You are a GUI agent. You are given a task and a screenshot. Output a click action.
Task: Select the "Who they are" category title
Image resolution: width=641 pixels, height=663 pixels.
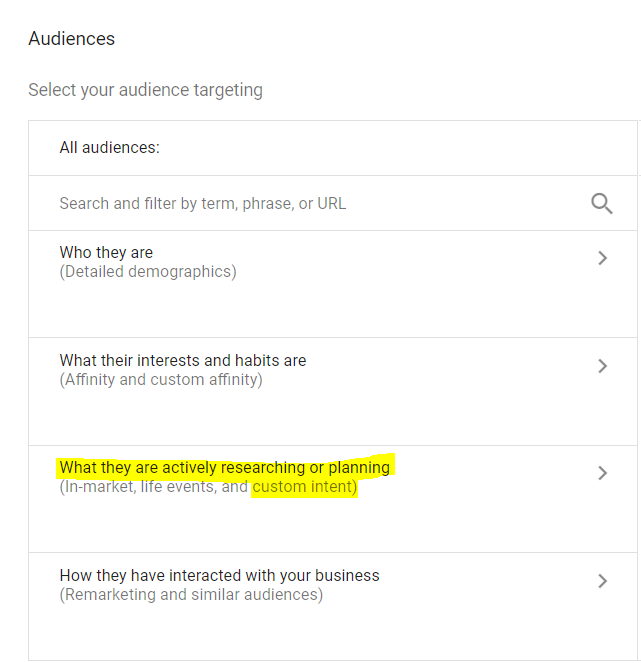(x=106, y=252)
